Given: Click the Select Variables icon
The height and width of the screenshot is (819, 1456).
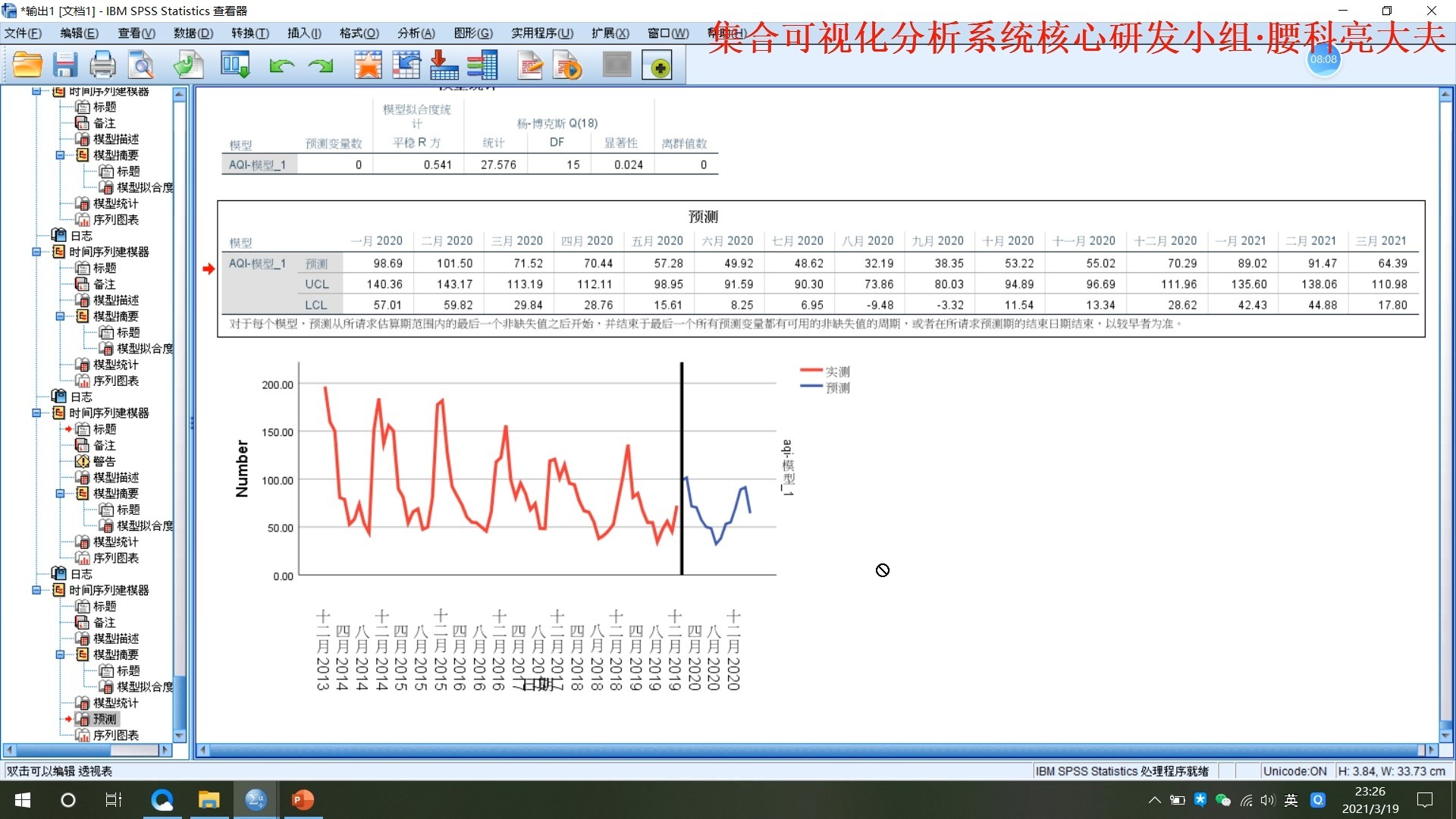Looking at the screenshot, I should click(482, 65).
